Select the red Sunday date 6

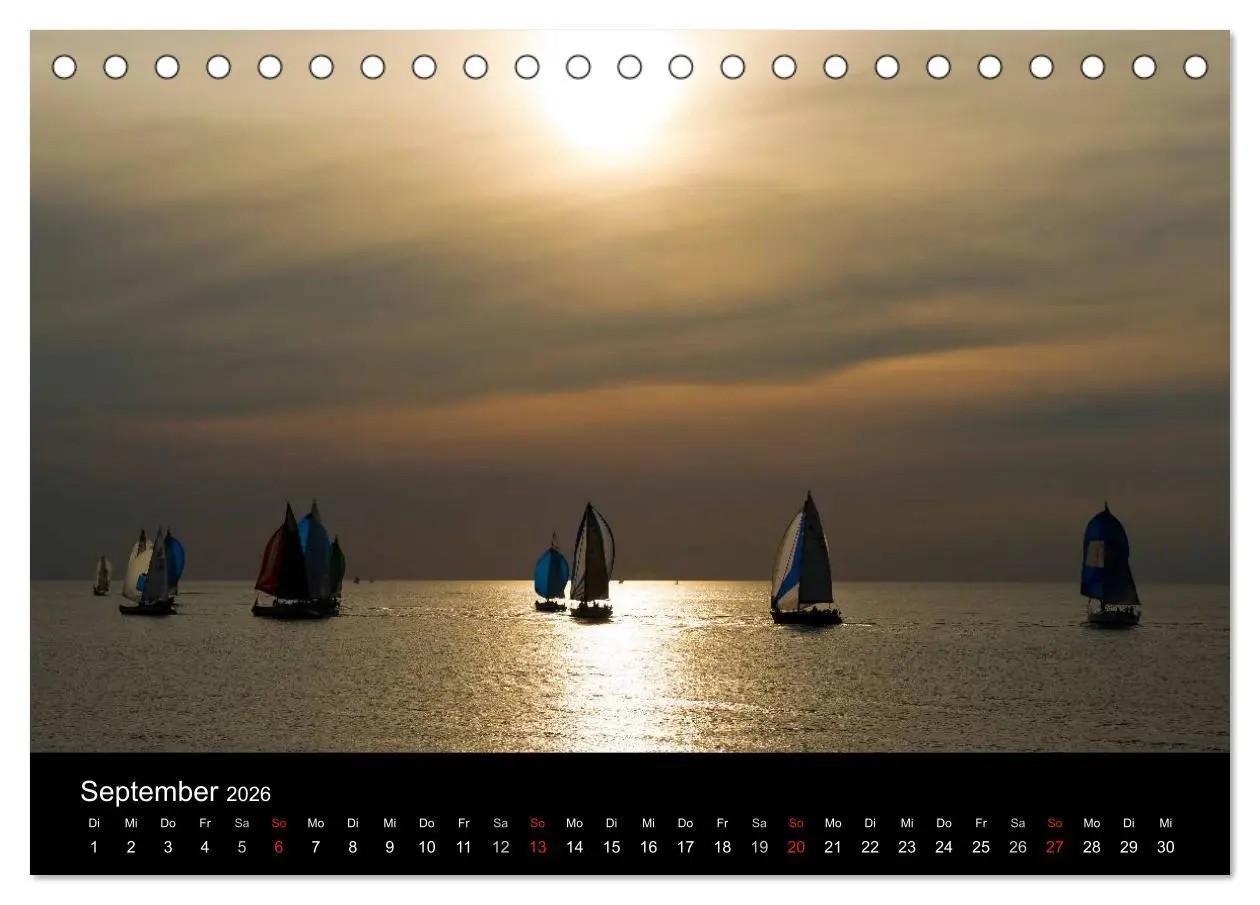click(279, 847)
